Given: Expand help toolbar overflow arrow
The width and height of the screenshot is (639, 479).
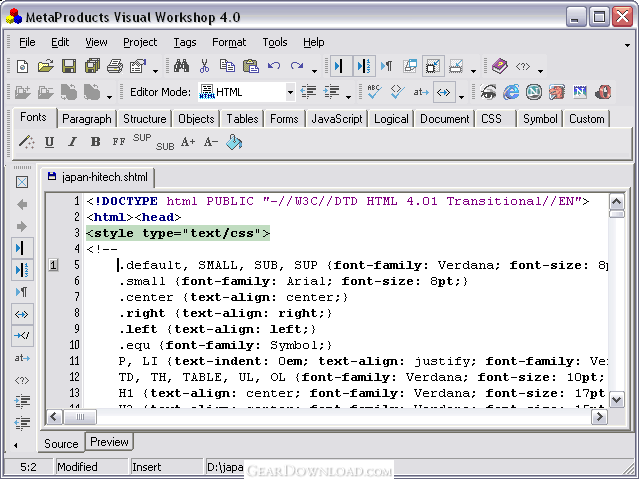Looking at the screenshot, I should pyautogui.click(x=540, y=71).
